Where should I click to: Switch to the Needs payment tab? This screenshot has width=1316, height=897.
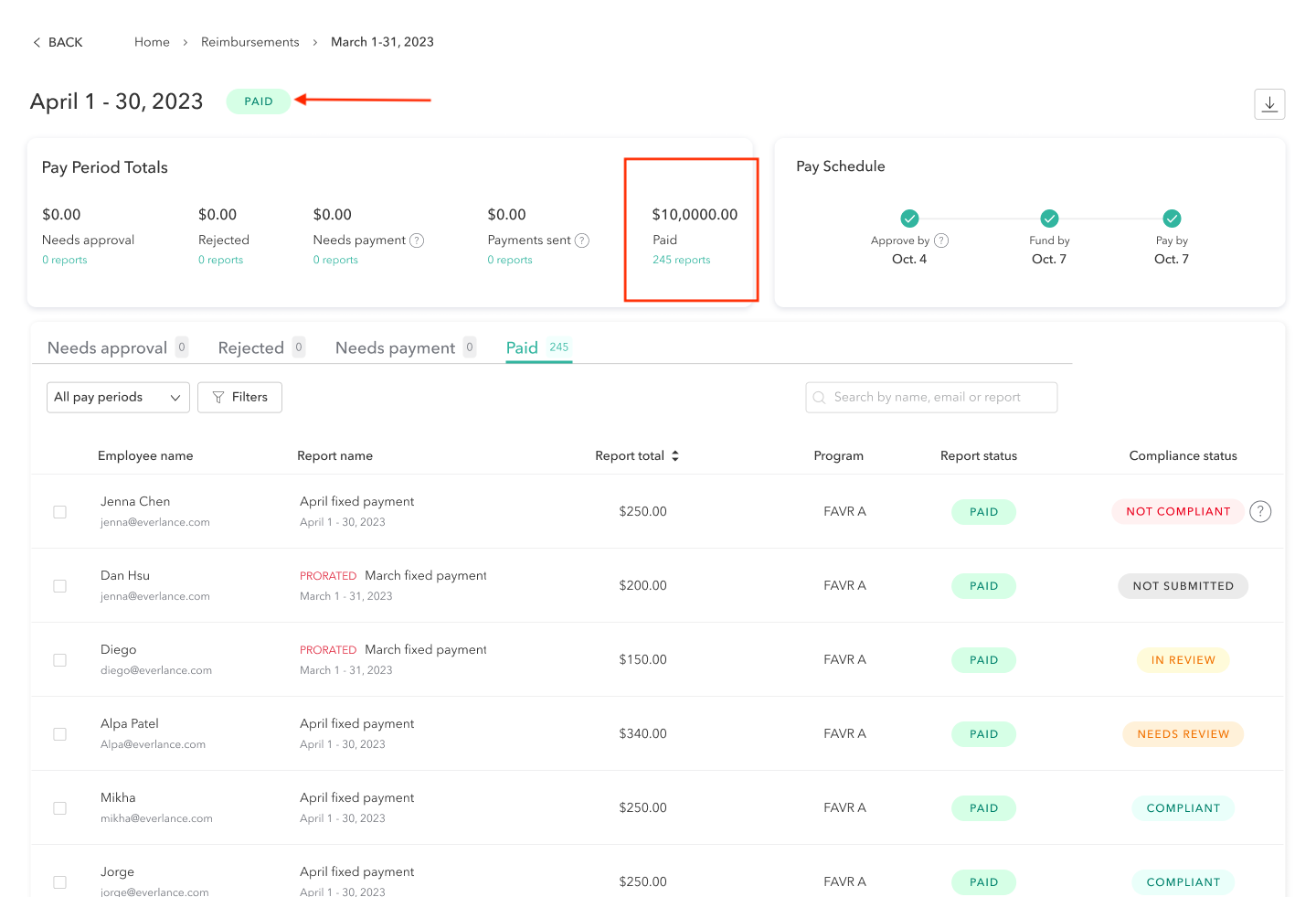(x=395, y=348)
